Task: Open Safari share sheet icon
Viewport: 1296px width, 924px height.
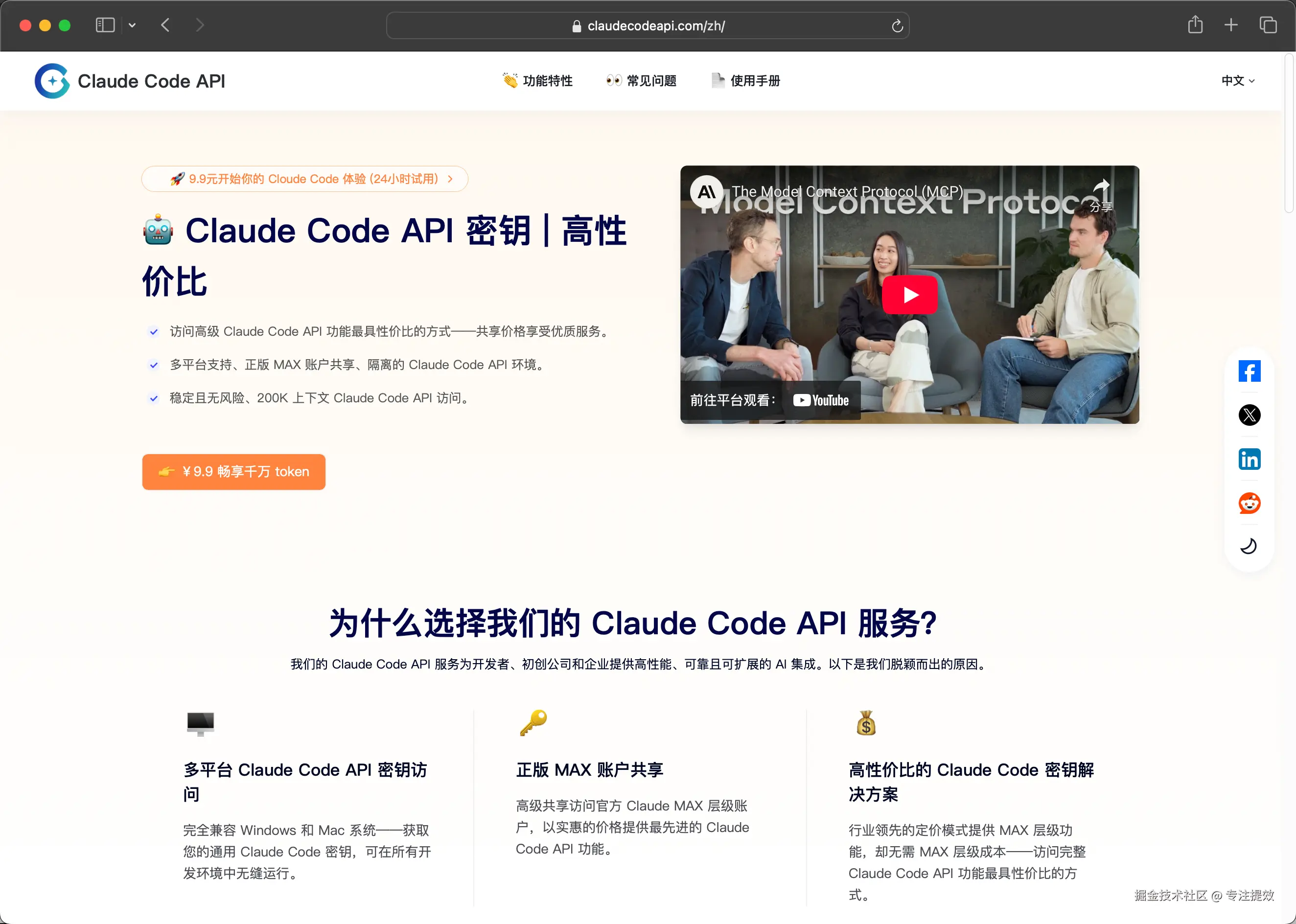Action: [x=1195, y=25]
